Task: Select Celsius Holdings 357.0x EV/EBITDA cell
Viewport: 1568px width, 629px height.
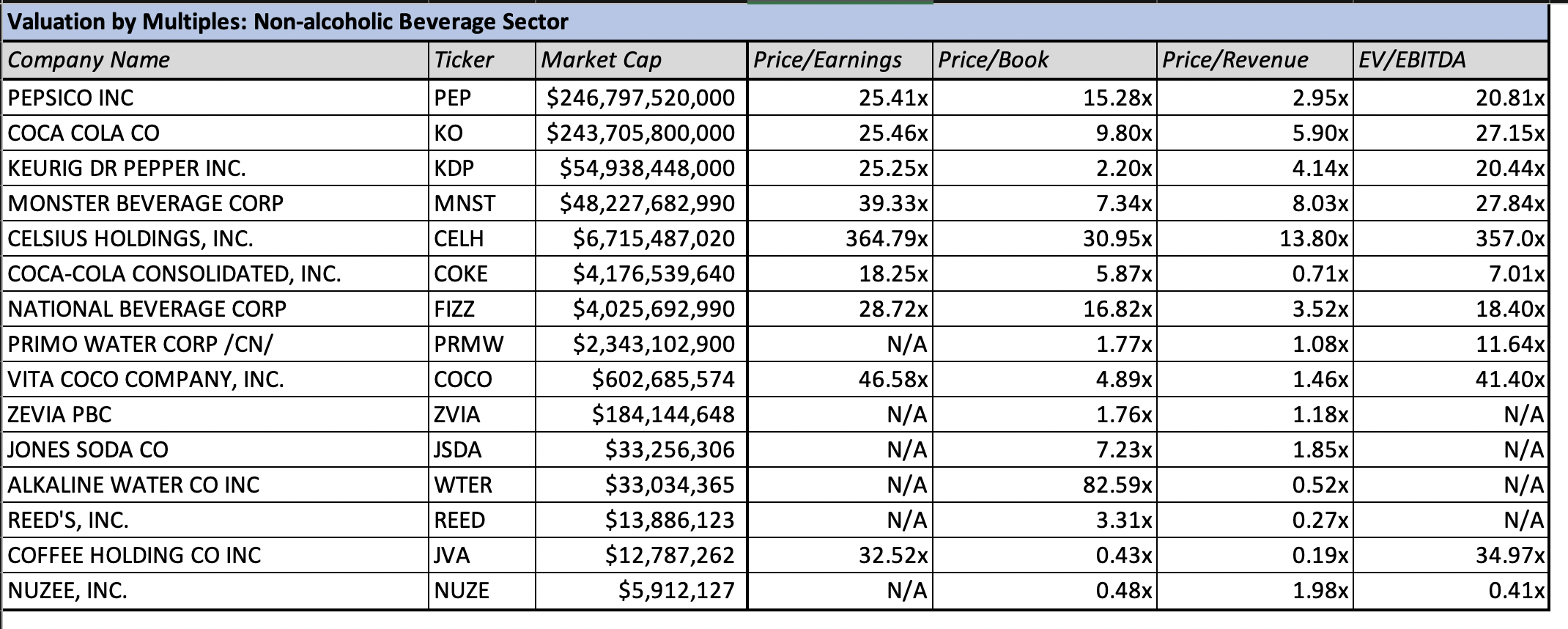Action: click(x=1451, y=238)
